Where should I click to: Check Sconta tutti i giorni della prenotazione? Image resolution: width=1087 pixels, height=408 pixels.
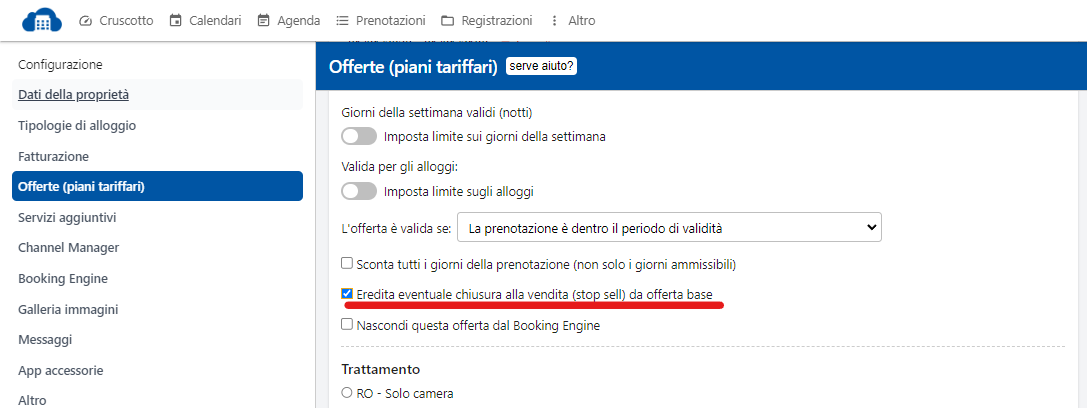coord(347,264)
